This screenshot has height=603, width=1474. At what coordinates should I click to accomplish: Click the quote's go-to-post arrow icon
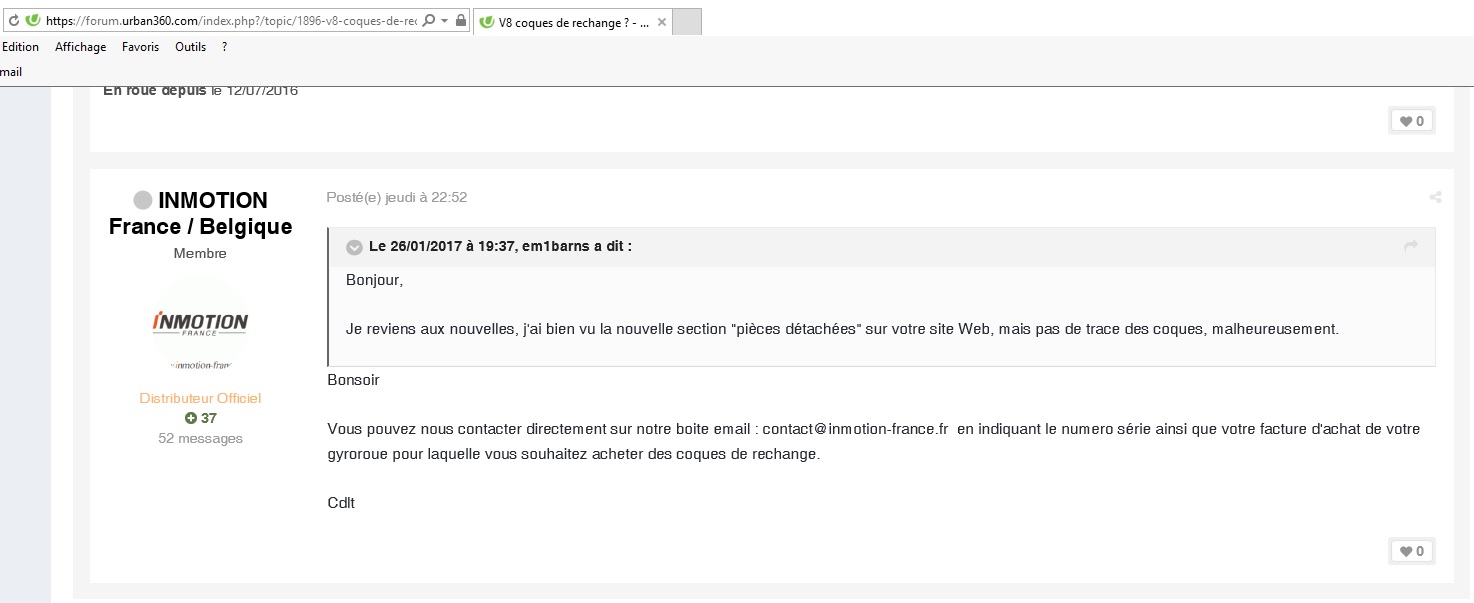tap(1411, 246)
